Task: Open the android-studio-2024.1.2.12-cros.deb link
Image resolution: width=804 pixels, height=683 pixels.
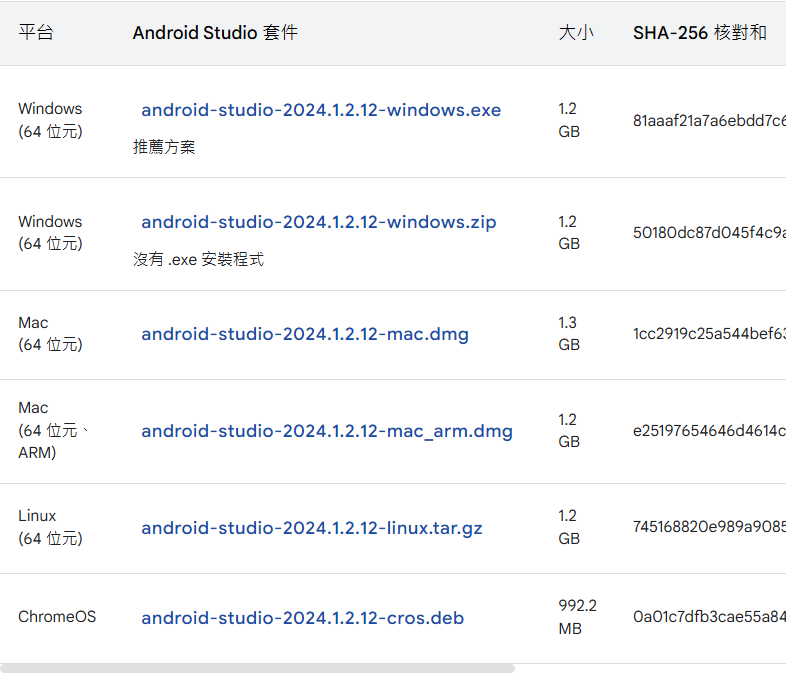Action: click(x=303, y=618)
